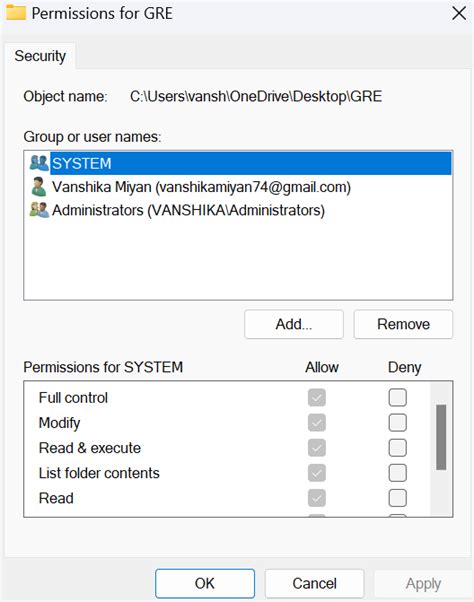Viewport: 474px width, 602px height.
Task: Click the Allow column header
Action: (x=322, y=367)
